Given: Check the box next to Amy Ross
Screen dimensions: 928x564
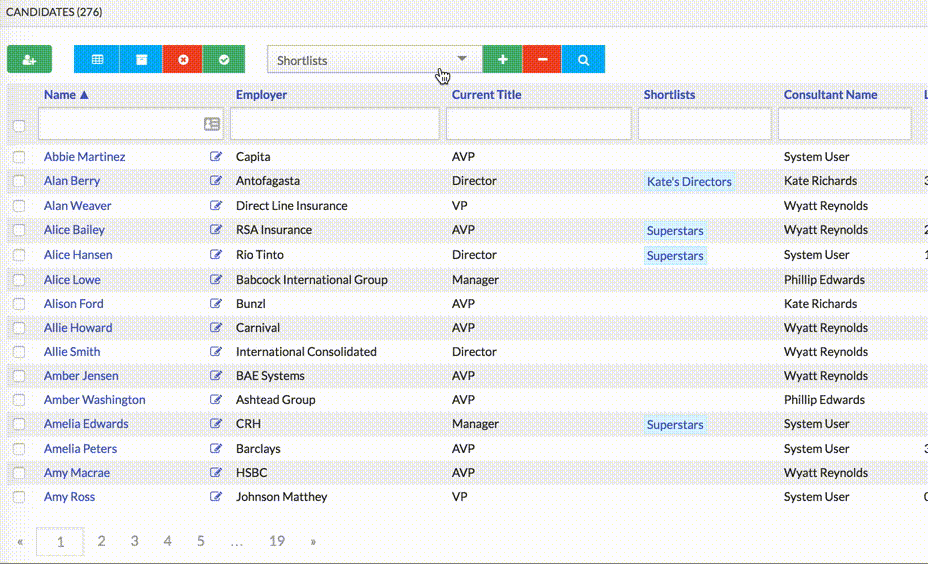Looking at the screenshot, I should click(19, 497).
